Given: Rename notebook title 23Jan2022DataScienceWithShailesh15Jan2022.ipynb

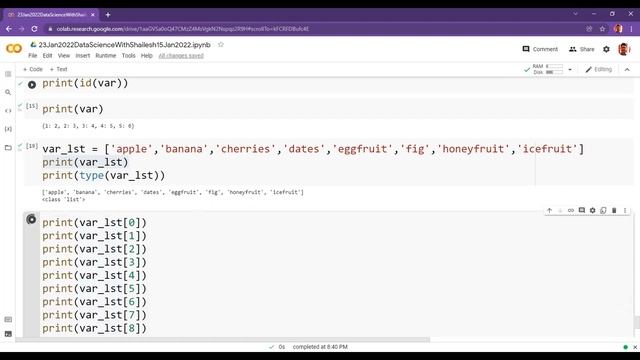Looking at the screenshot, I should point(124,44).
